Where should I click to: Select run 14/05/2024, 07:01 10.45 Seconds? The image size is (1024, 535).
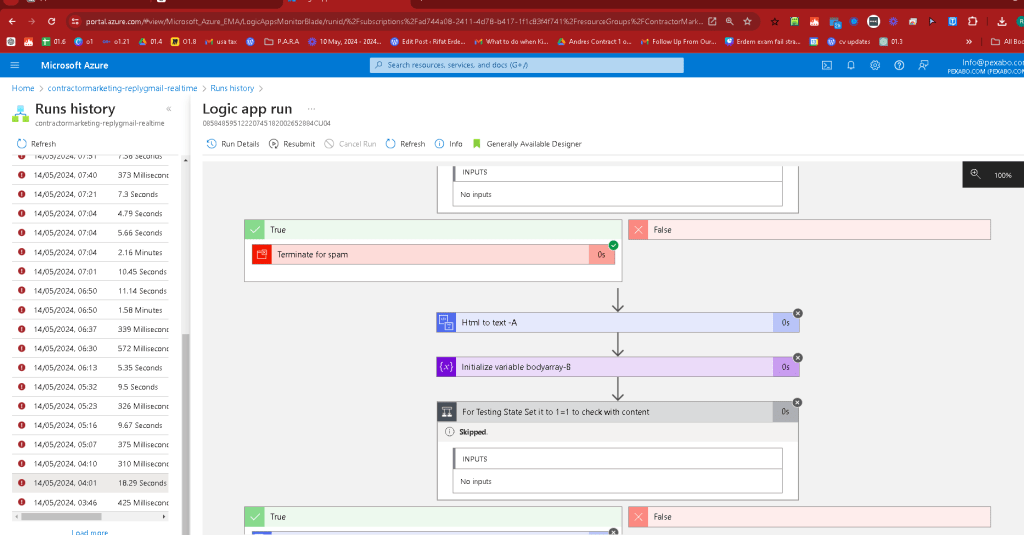tap(90, 272)
